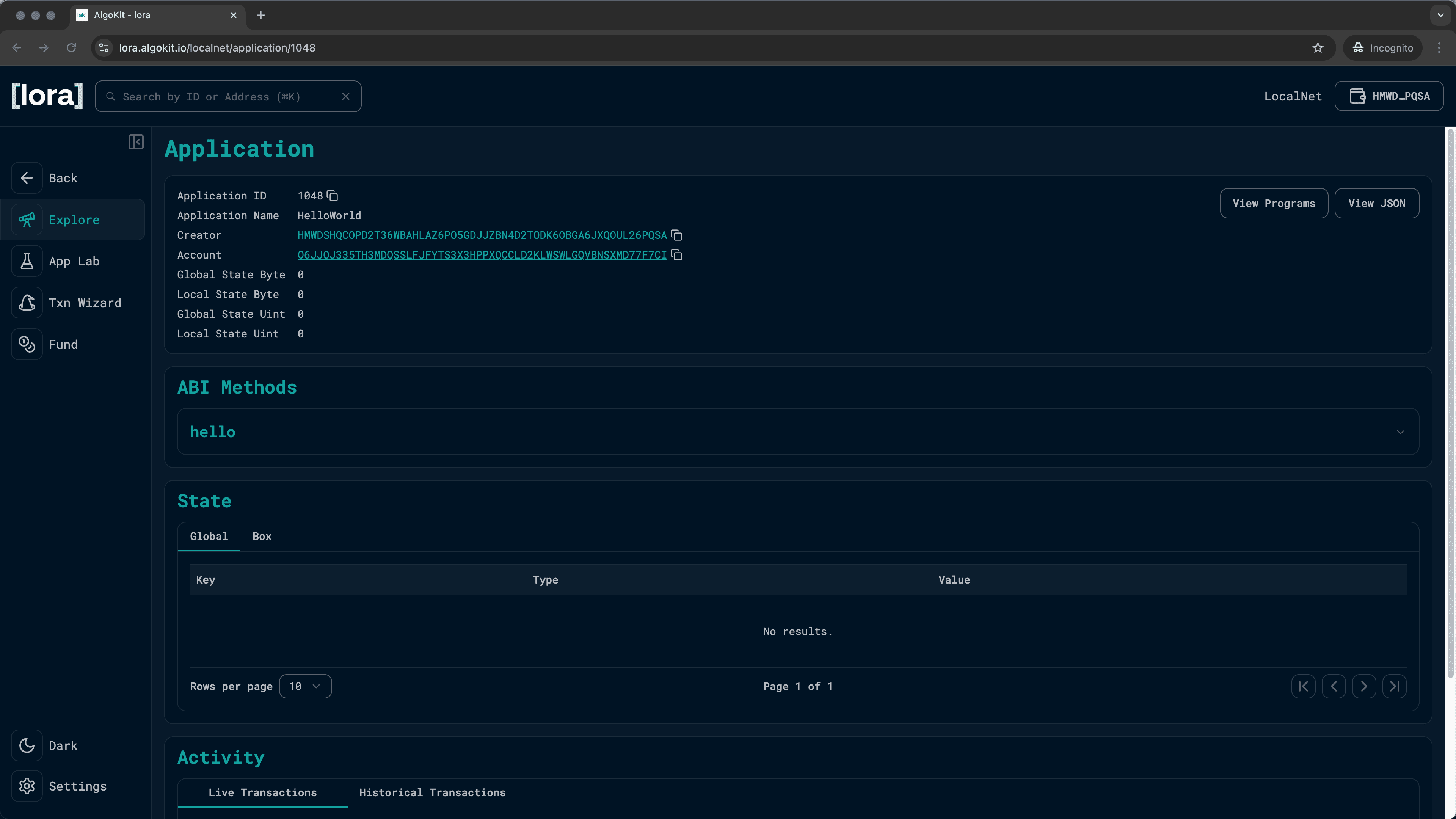Open the Creator address link

tap(482, 235)
